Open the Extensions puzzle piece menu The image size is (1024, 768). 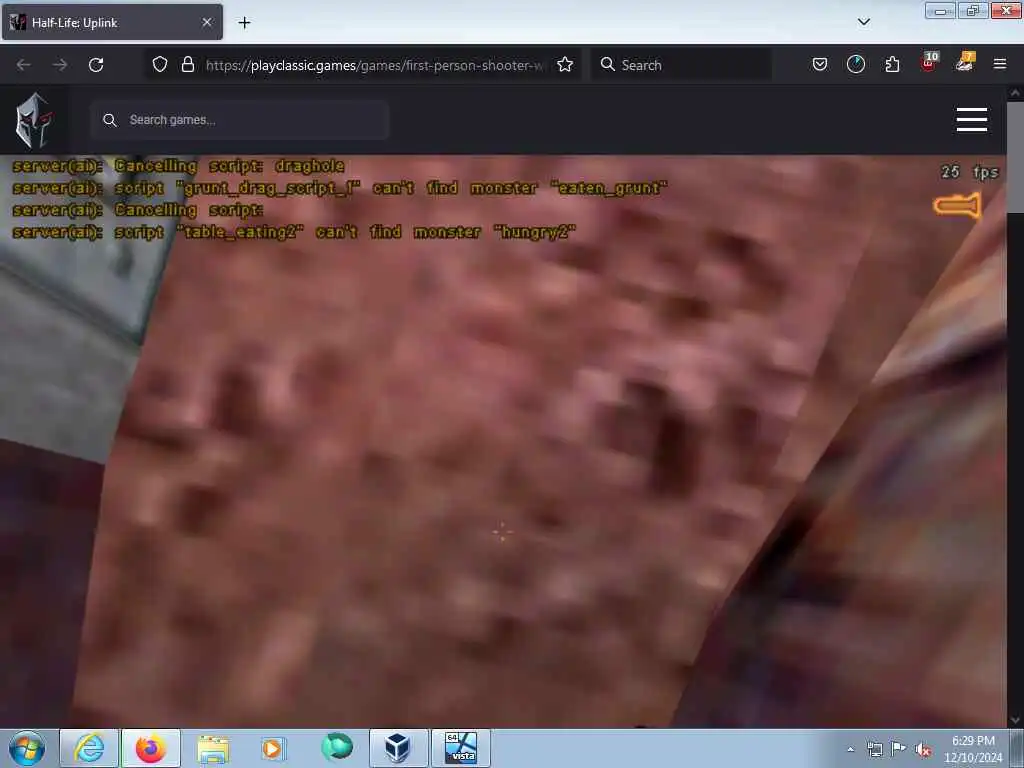point(892,64)
